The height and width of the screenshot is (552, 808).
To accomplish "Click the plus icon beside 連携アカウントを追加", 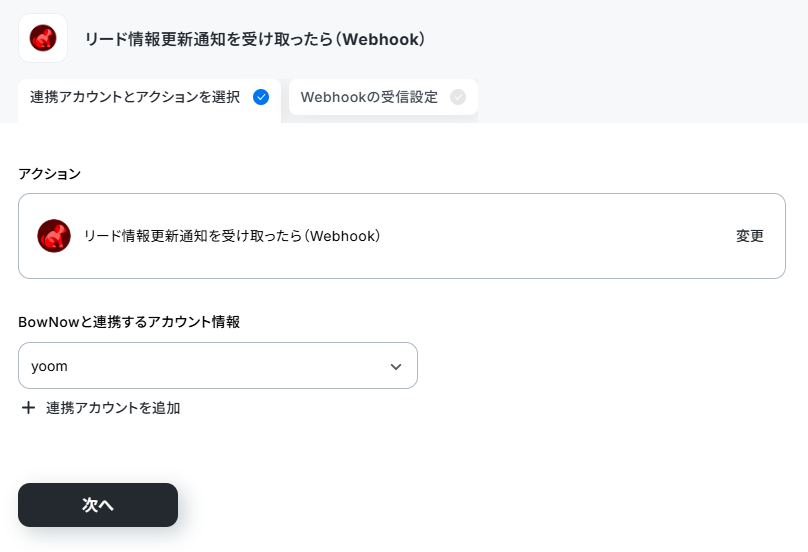I will pos(28,408).
